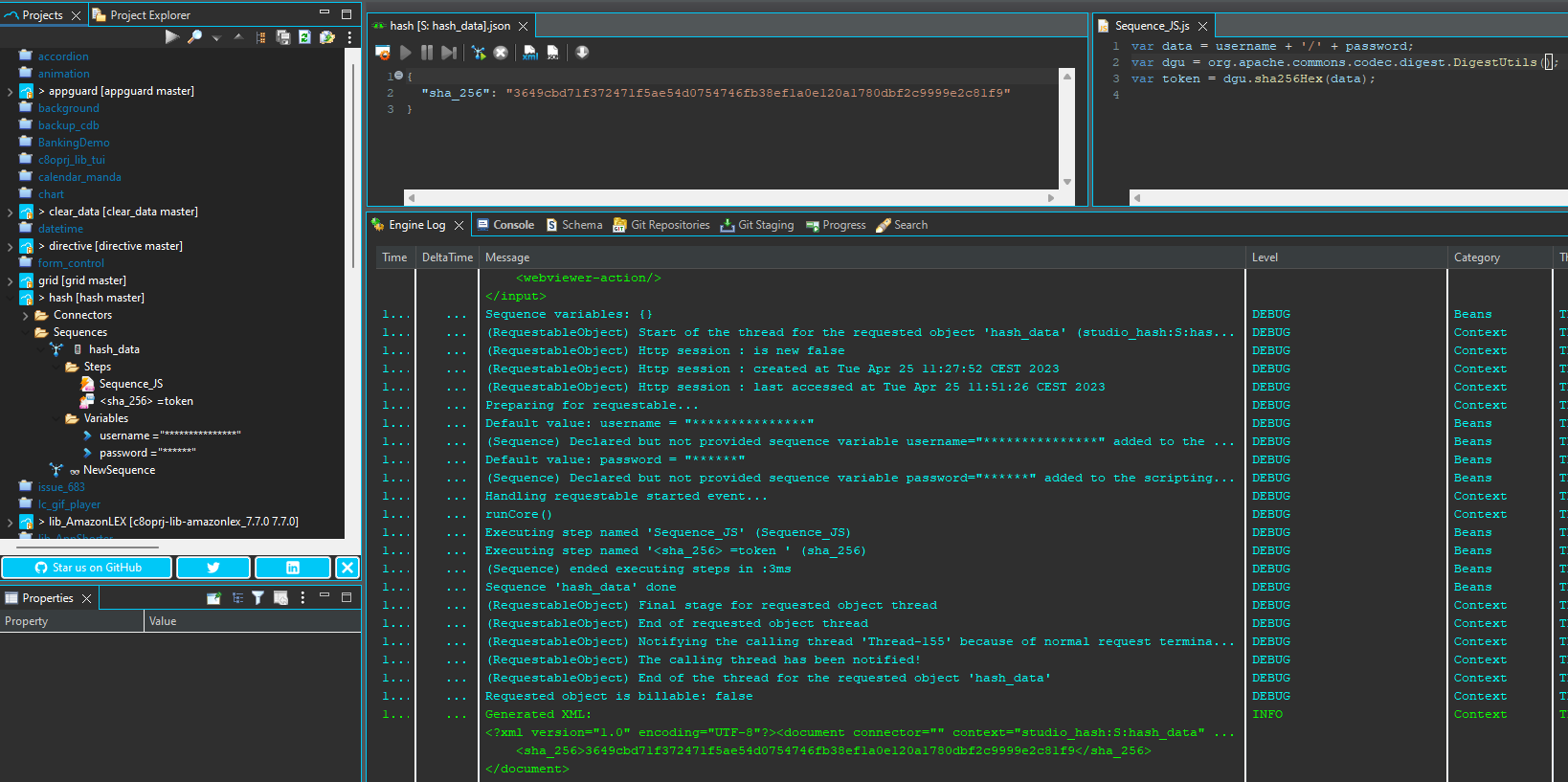Collapse the JSON fold marker on line 1

tap(399, 76)
